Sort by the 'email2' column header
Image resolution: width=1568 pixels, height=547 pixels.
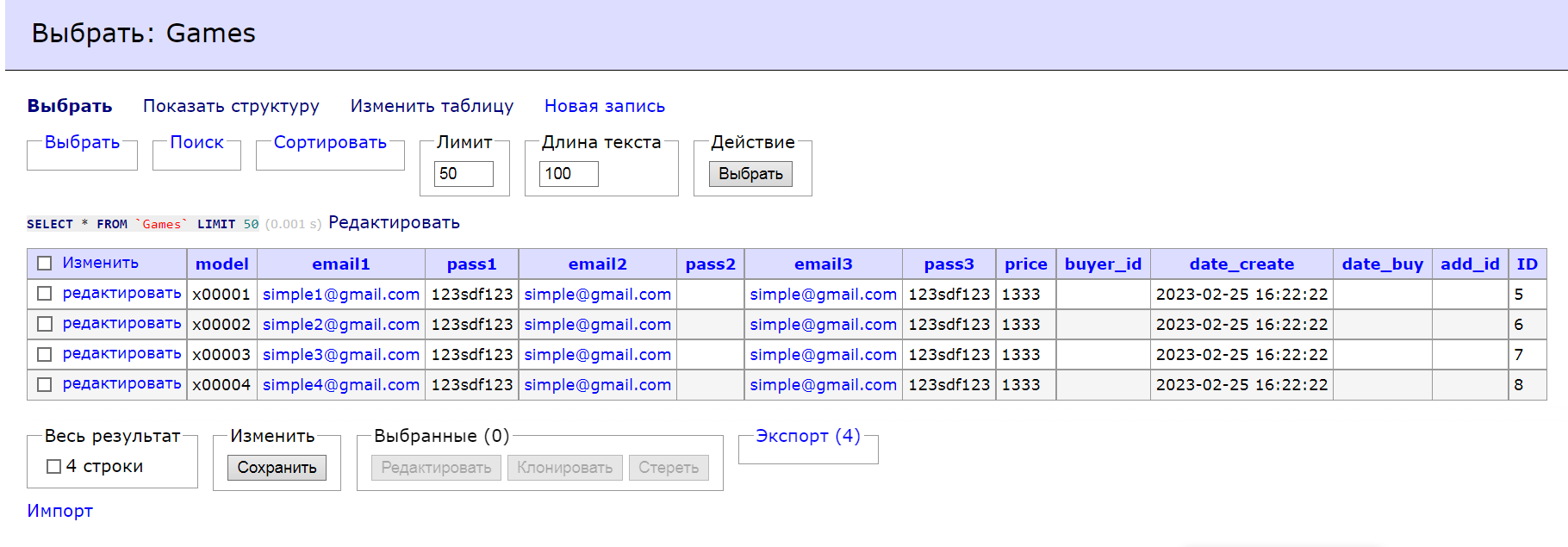coord(597,264)
